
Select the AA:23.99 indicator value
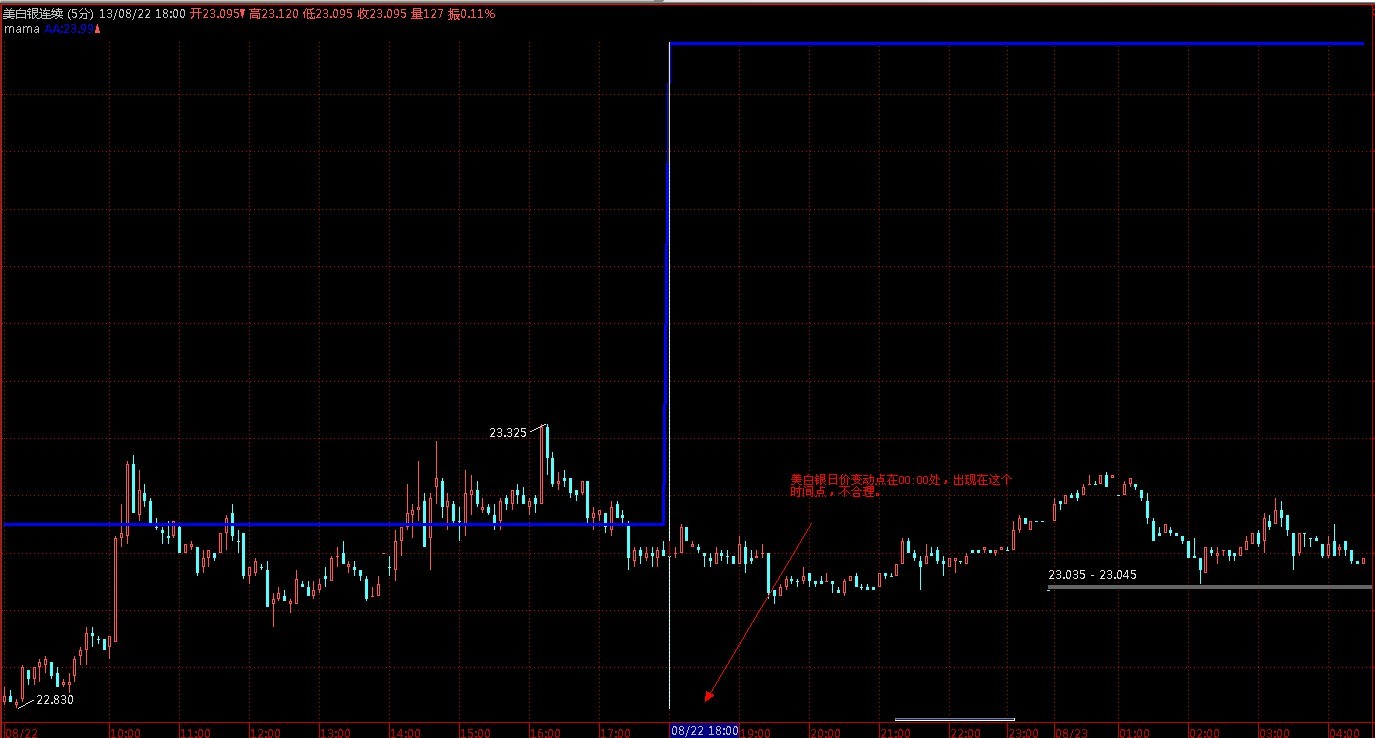pos(68,30)
